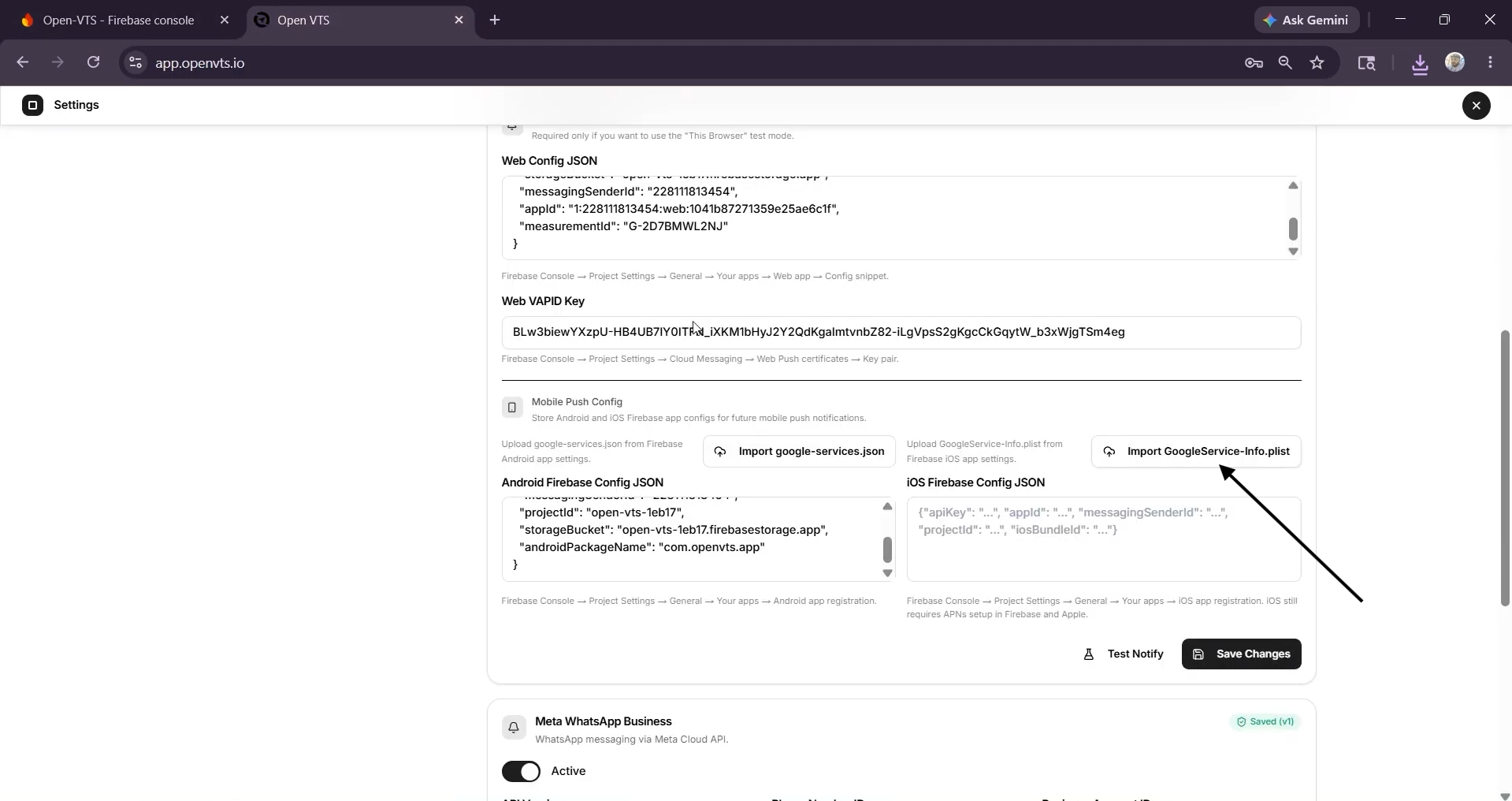The height and width of the screenshot is (801, 1512).
Task: Open a new browser tab
Action: [x=495, y=20]
